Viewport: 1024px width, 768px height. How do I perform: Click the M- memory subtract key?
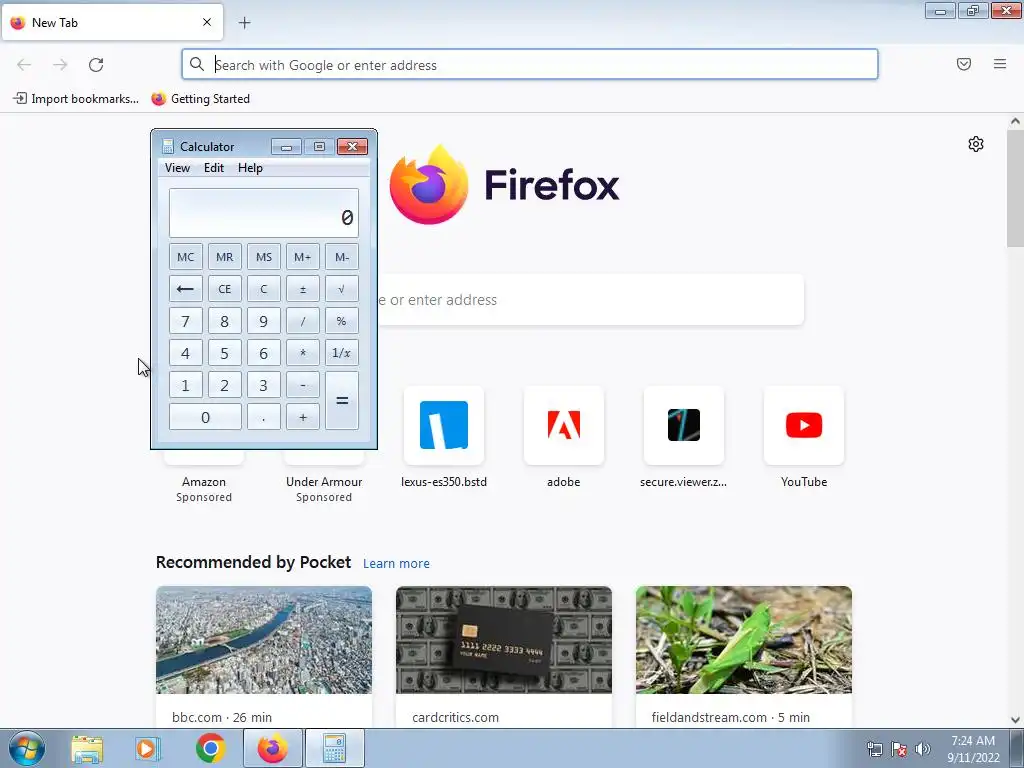(342, 257)
